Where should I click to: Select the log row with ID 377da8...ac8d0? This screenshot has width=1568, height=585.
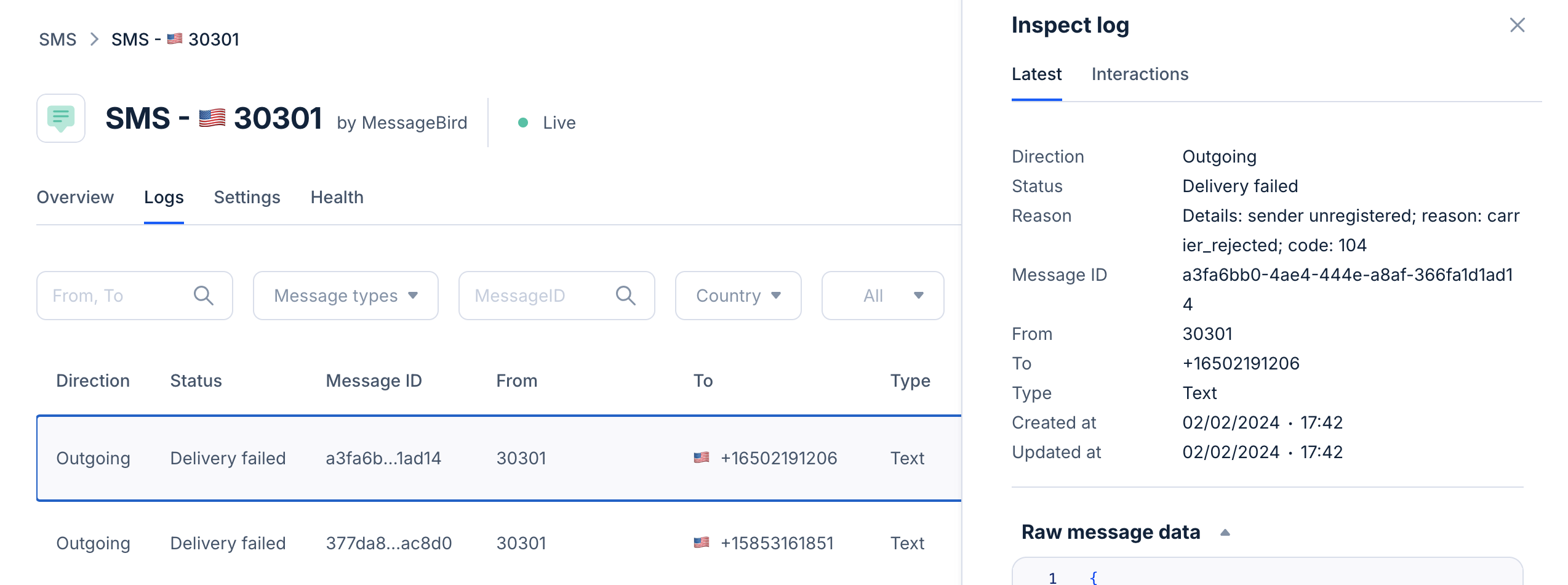[x=388, y=543]
